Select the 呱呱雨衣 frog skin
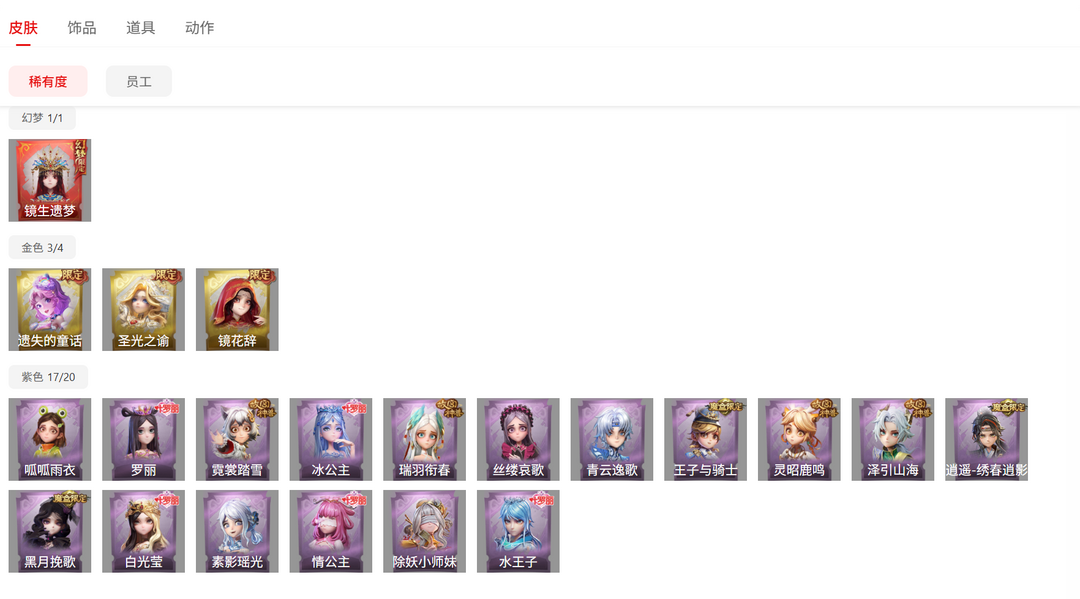The image size is (1080, 599). pyautogui.click(x=50, y=439)
